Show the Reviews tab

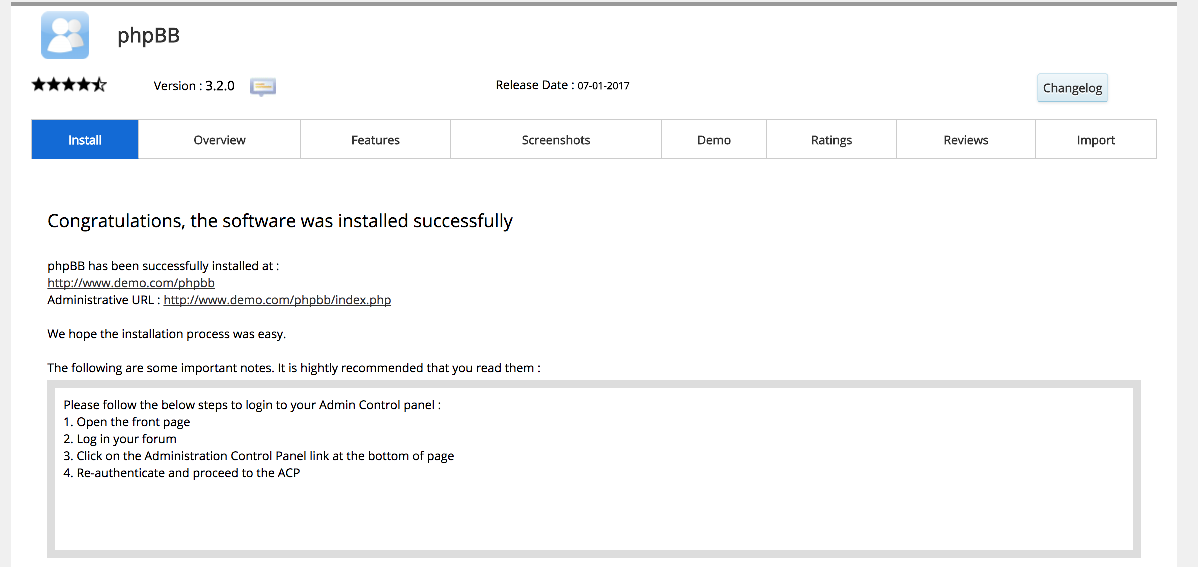coord(966,140)
